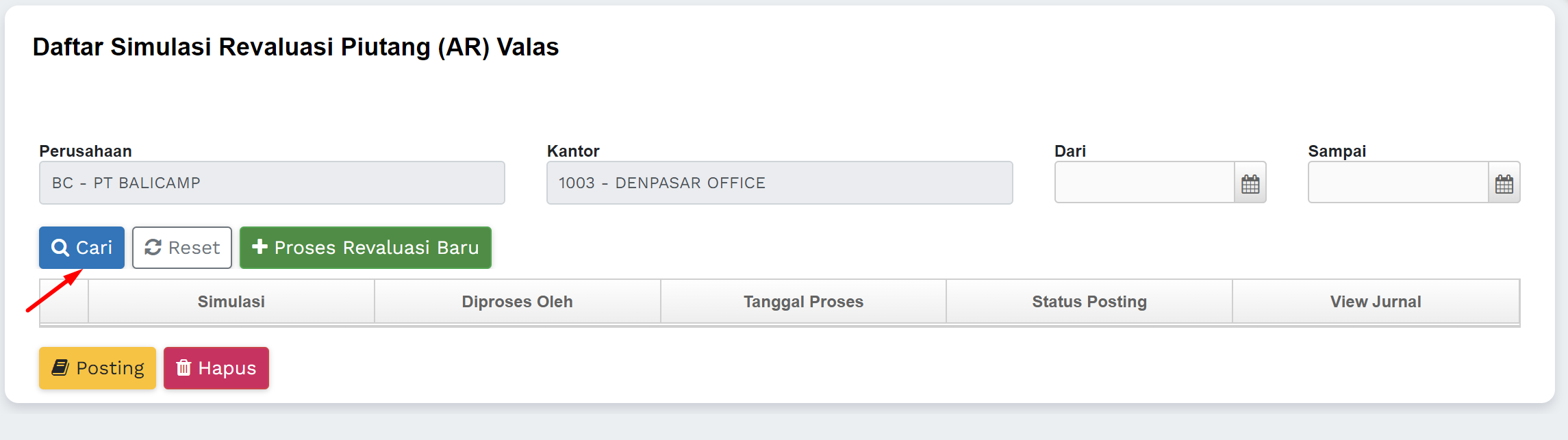
Task: Open the Kantor field 1003 - DENPASAR OFFICE
Action: (x=779, y=183)
